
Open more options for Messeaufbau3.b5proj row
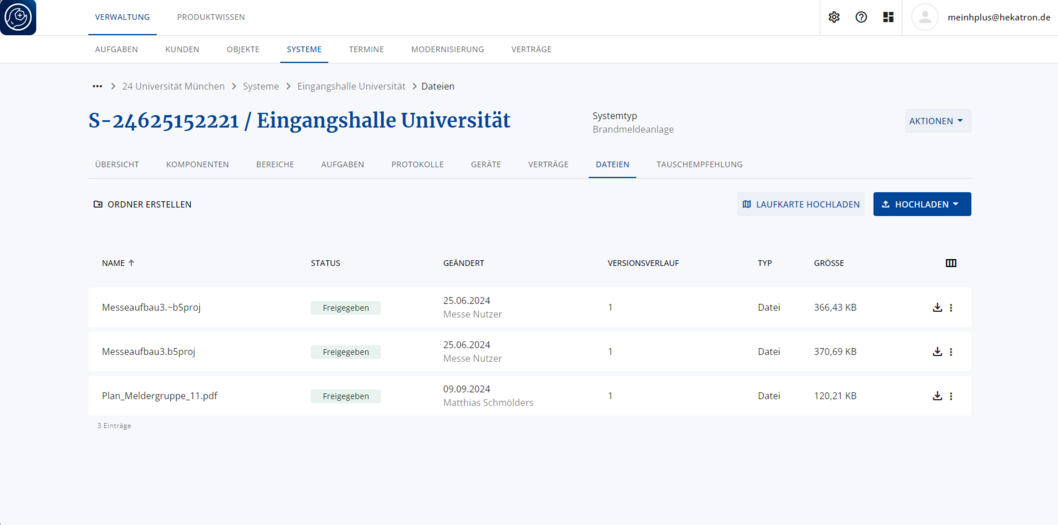tap(951, 352)
